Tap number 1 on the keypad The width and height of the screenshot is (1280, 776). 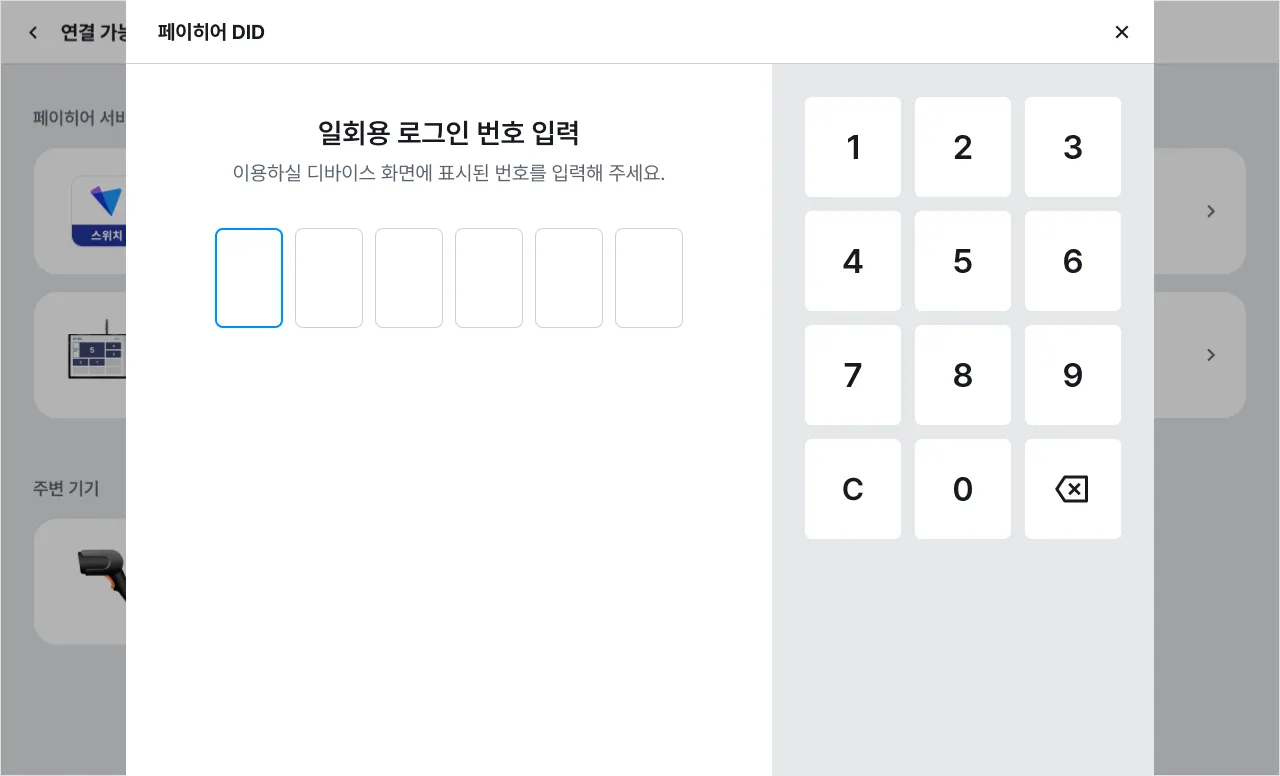pos(853,147)
